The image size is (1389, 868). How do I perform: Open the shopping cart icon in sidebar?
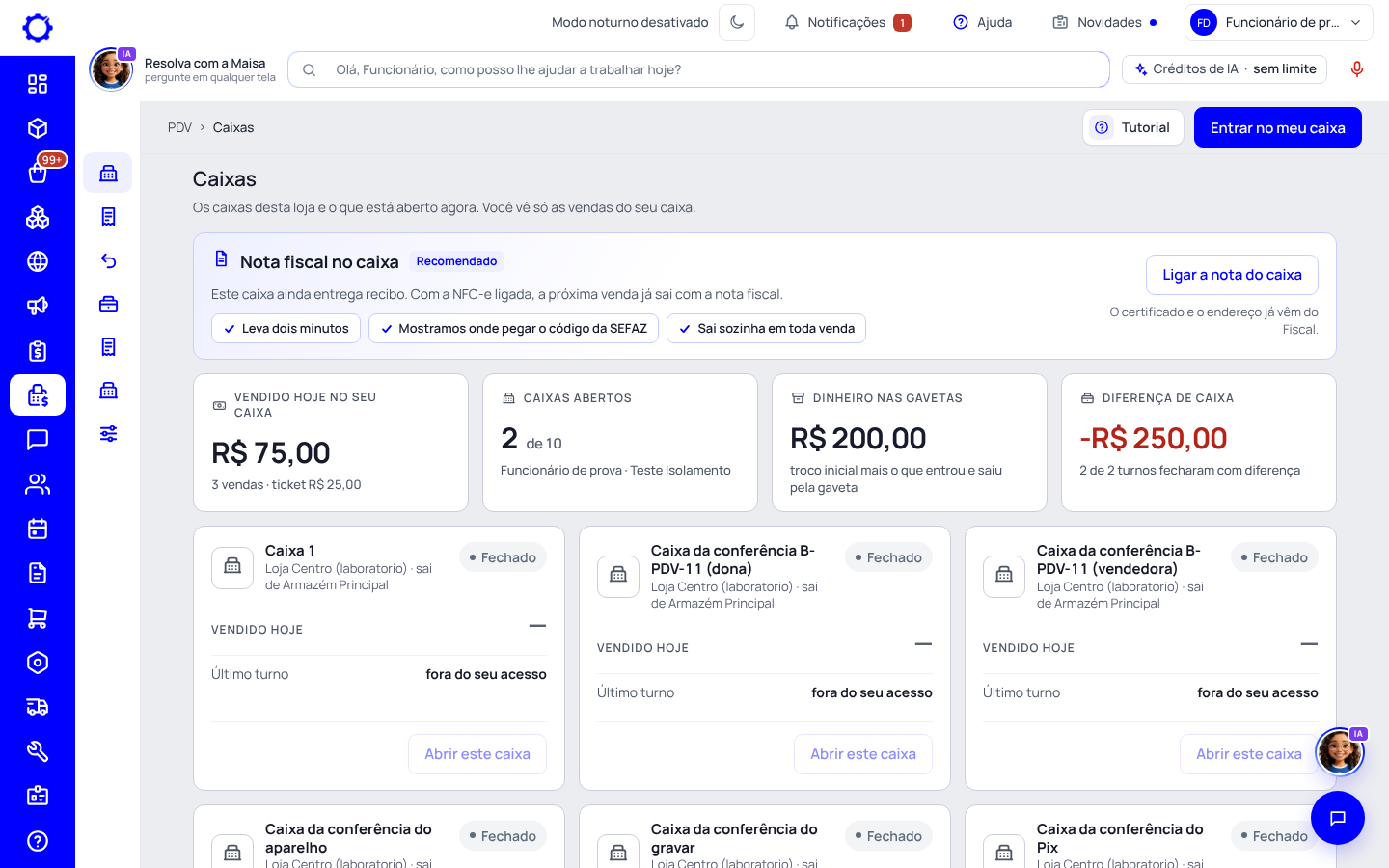38,617
